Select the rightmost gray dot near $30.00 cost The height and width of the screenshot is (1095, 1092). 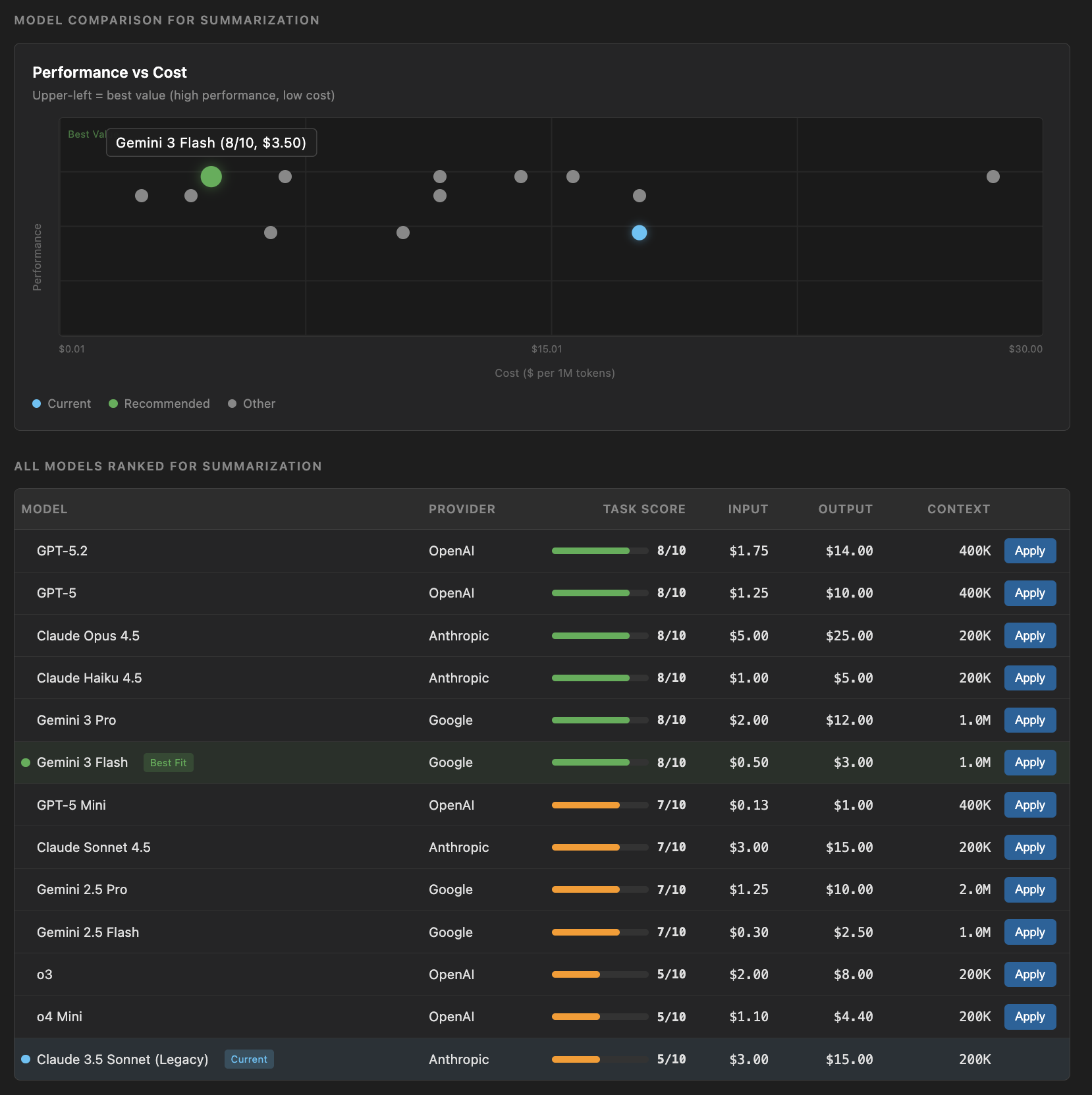993,177
